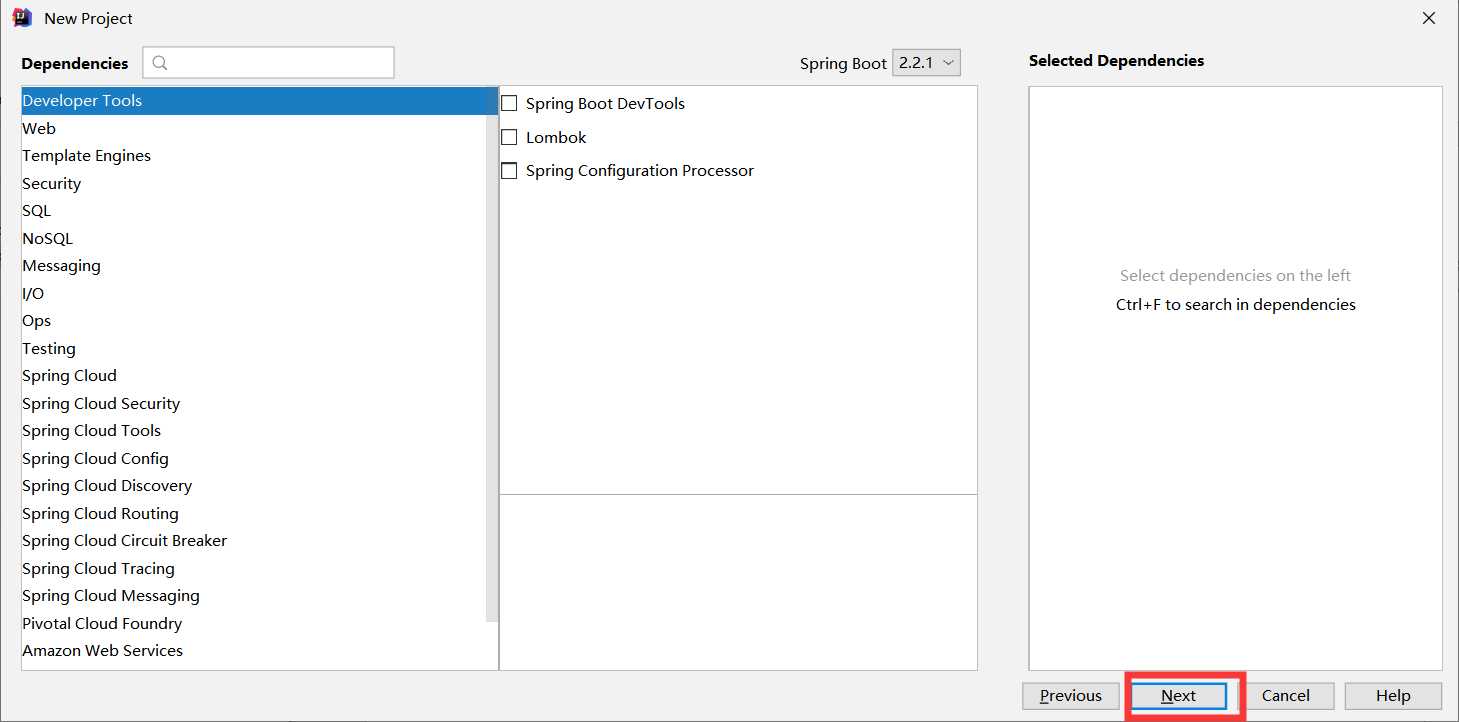Choose Spring Cloud Config category
The image size is (1459, 722).
pyautogui.click(x=254, y=458)
